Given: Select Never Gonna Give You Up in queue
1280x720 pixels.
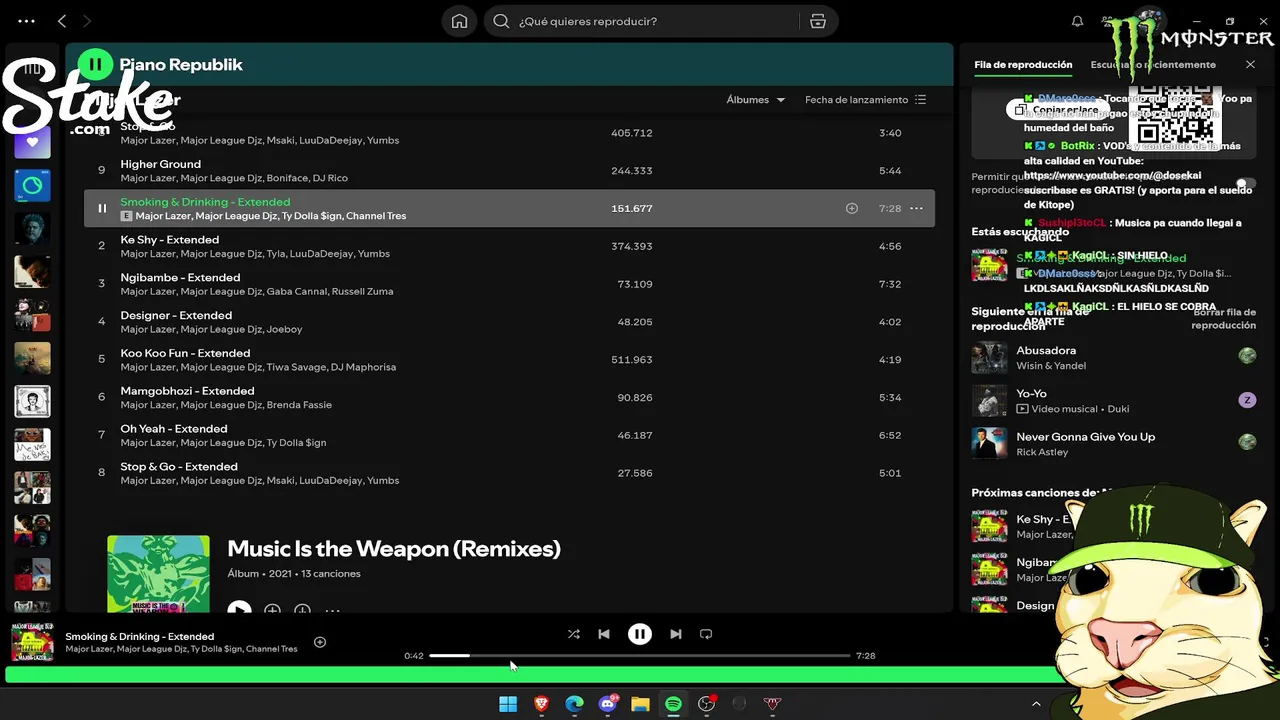Looking at the screenshot, I should 1114,443.
